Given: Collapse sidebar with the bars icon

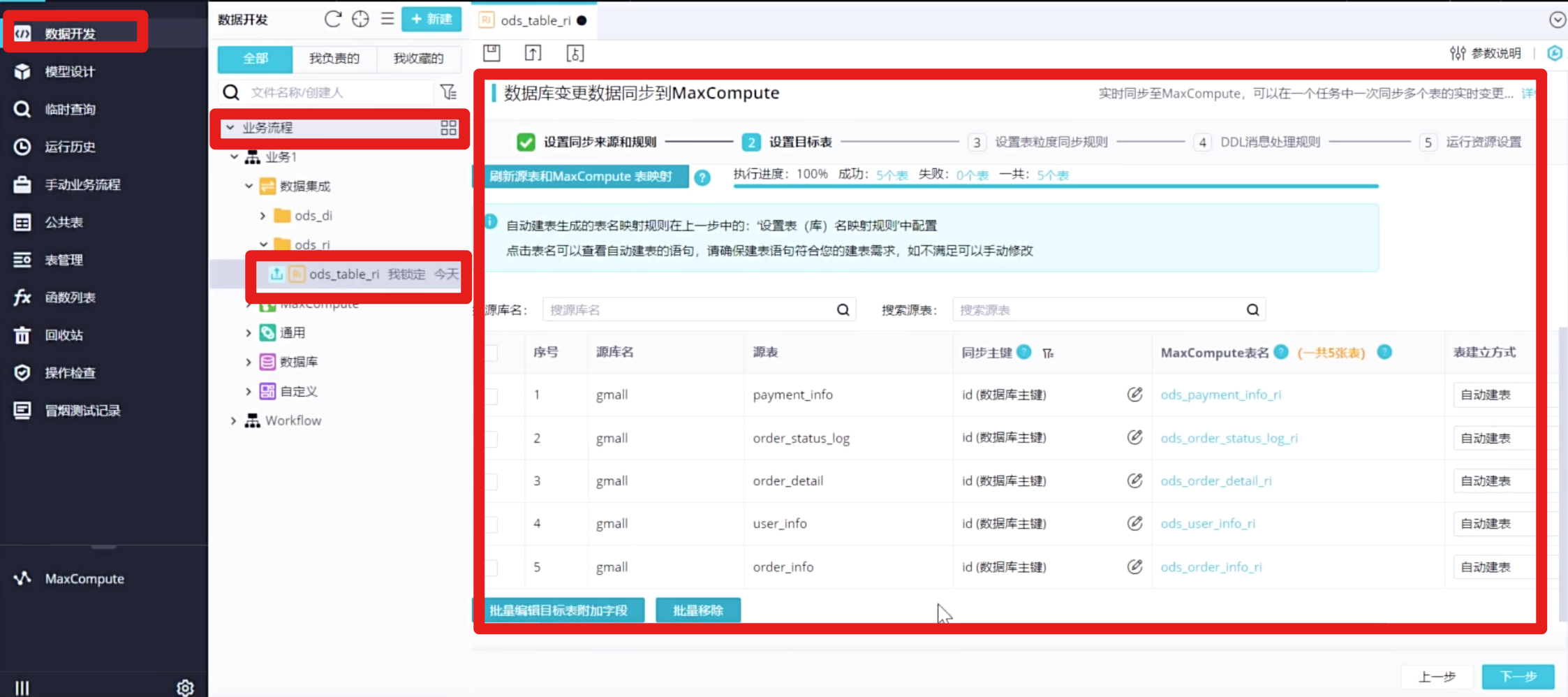Looking at the screenshot, I should pyautogui.click(x=22, y=688).
